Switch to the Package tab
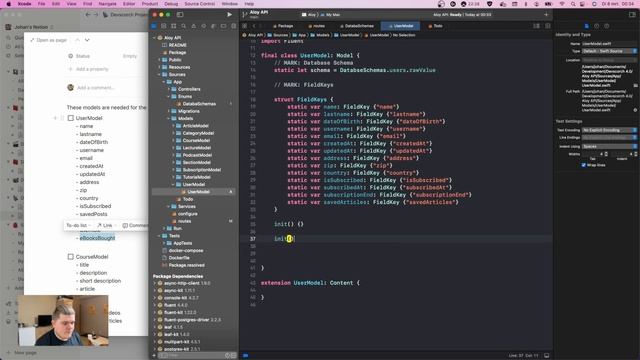This screenshot has height=360, width=640. 283,26
